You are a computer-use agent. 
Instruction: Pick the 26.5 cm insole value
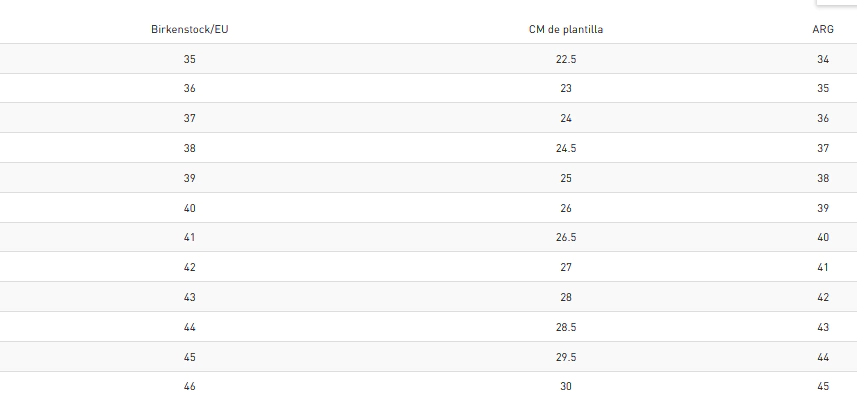tap(566, 237)
